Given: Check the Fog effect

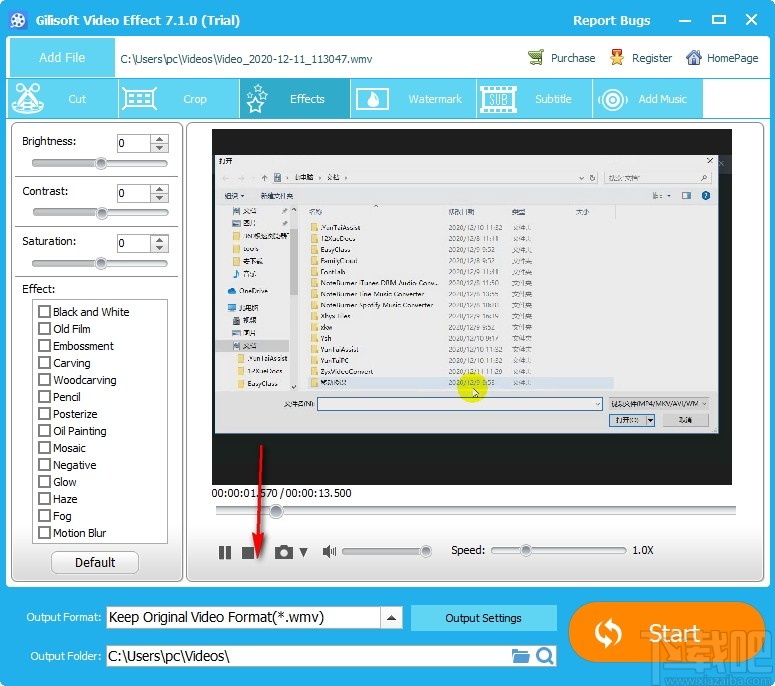Looking at the screenshot, I should [44, 515].
